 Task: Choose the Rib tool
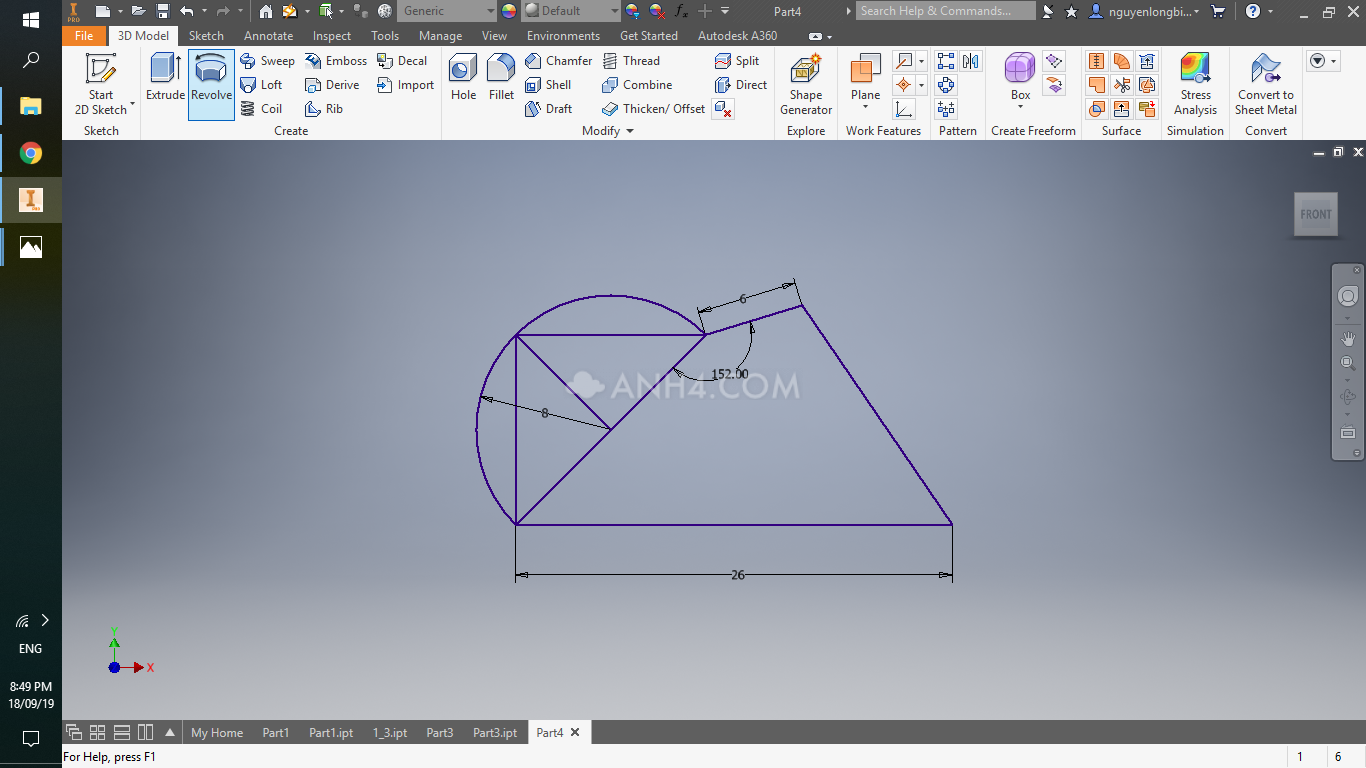324,109
